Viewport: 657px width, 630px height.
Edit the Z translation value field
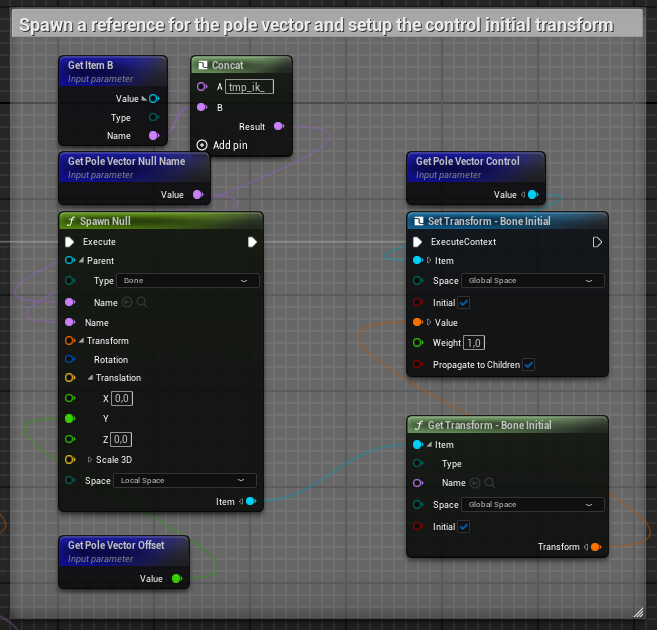pyautogui.click(x=121, y=439)
